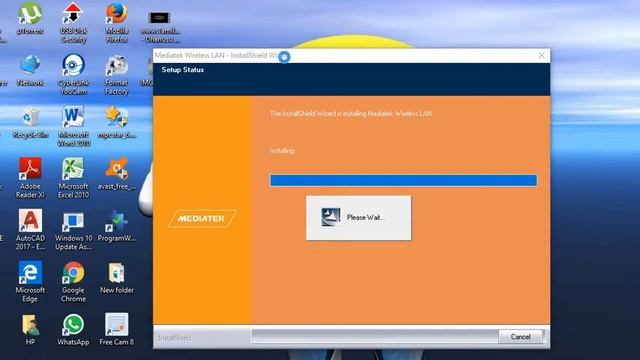The width and height of the screenshot is (640, 360).
Task: Close the Mediatek Wireless LAN installer window
Action: 541,56
